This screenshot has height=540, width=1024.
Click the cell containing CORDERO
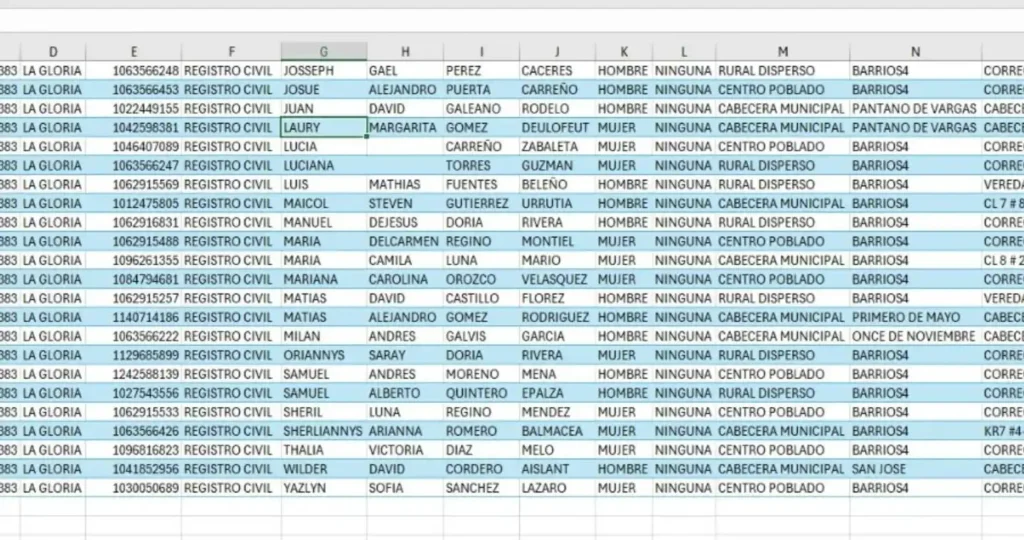[x=481, y=468]
